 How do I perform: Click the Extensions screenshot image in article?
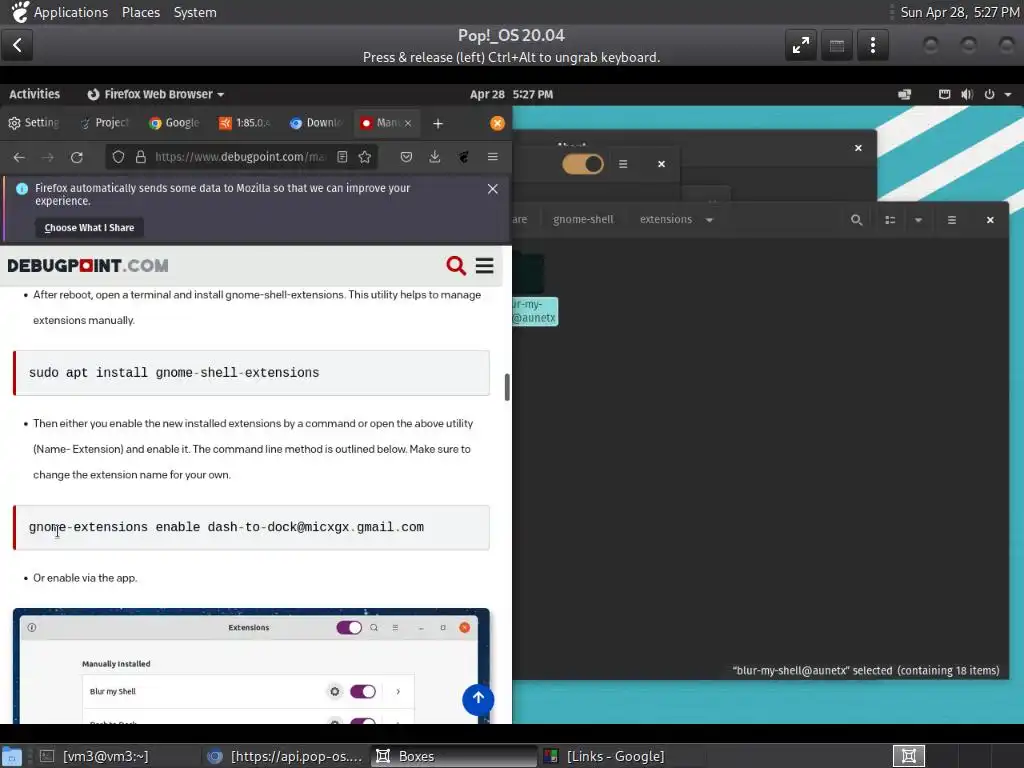pos(251,666)
